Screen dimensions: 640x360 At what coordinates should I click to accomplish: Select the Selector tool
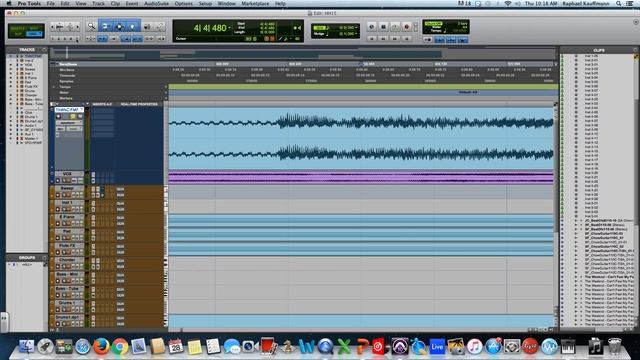click(119, 27)
